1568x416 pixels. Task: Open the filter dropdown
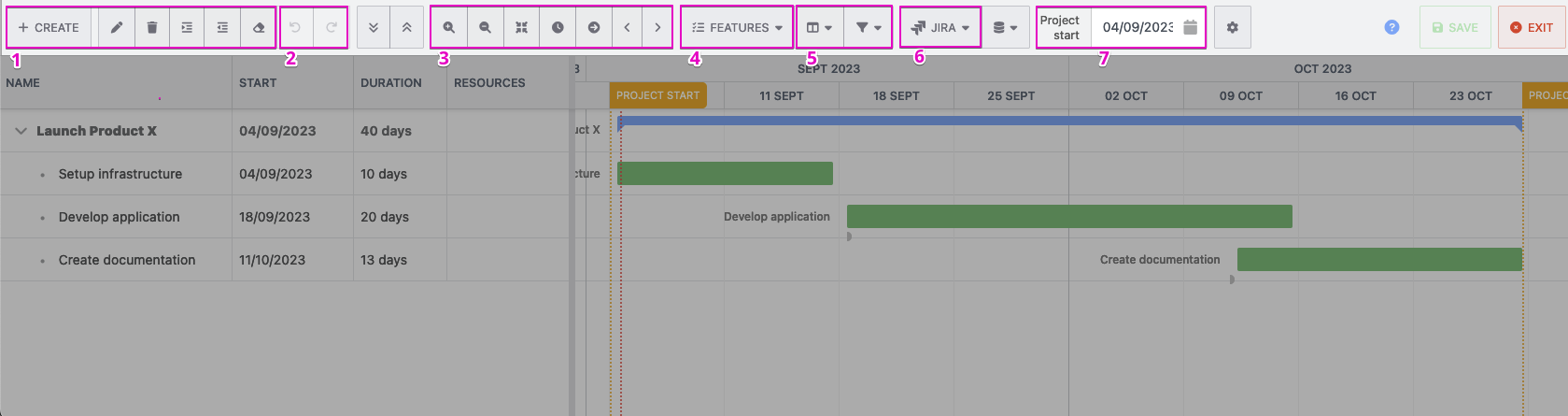(x=869, y=28)
